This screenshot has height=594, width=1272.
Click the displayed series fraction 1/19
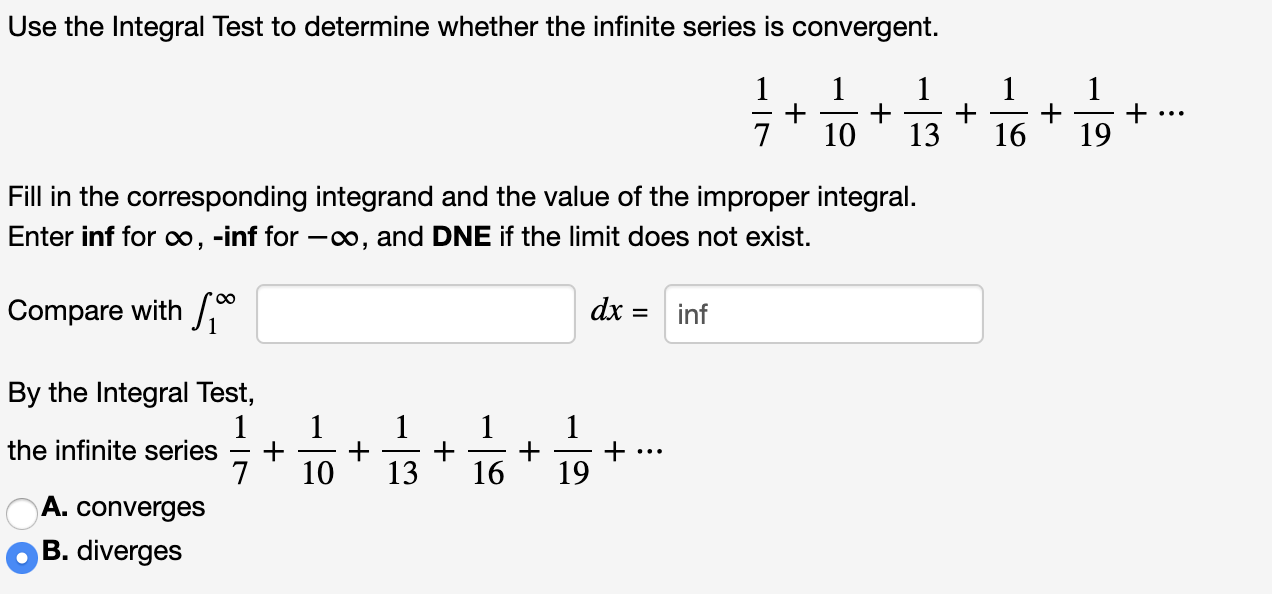1093,110
